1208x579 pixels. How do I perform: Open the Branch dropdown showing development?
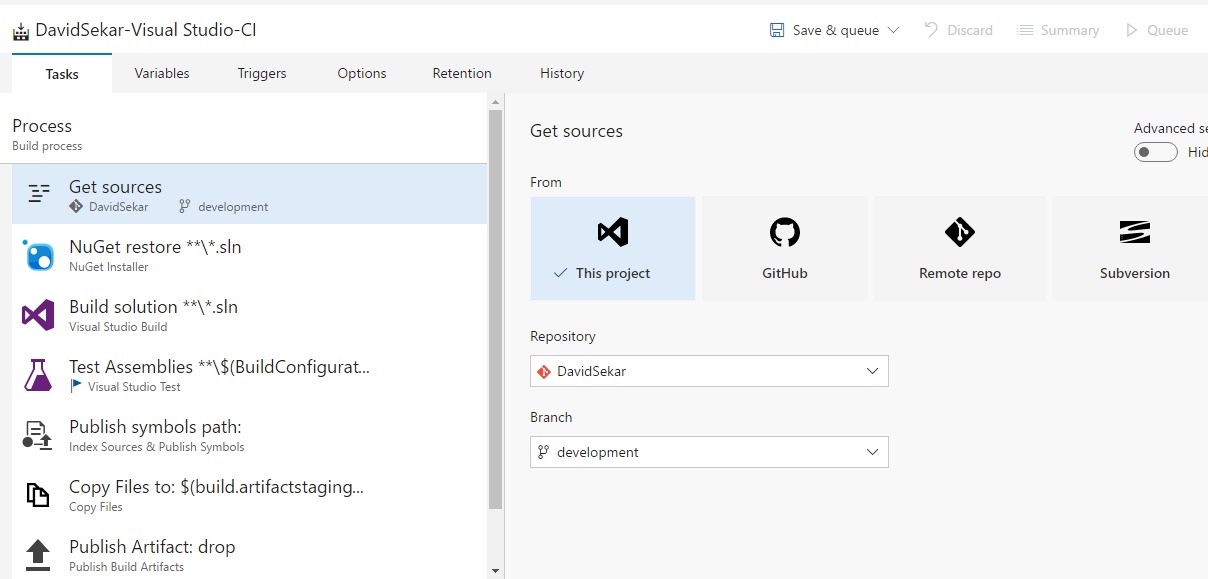[x=709, y=452]
